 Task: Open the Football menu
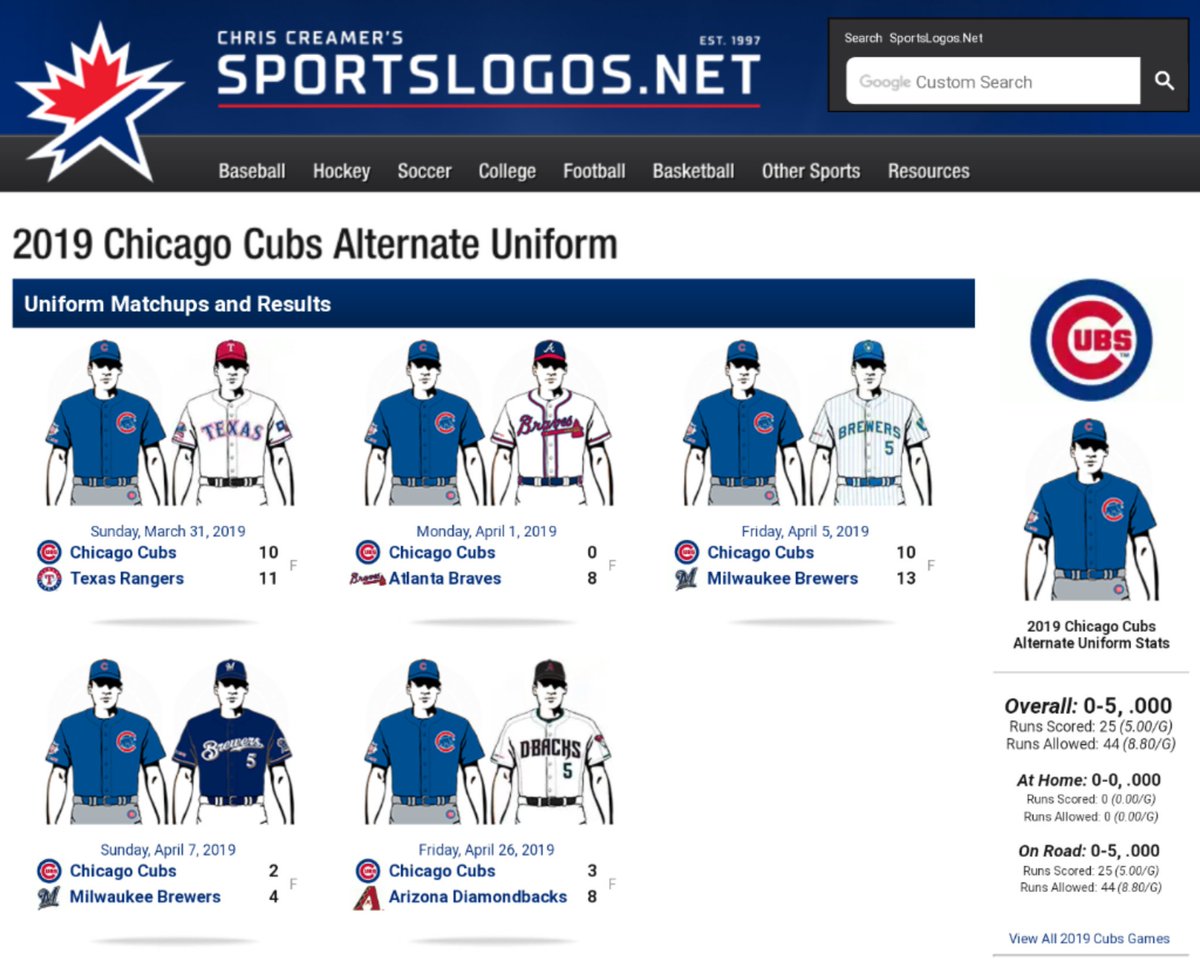(594, 171)
